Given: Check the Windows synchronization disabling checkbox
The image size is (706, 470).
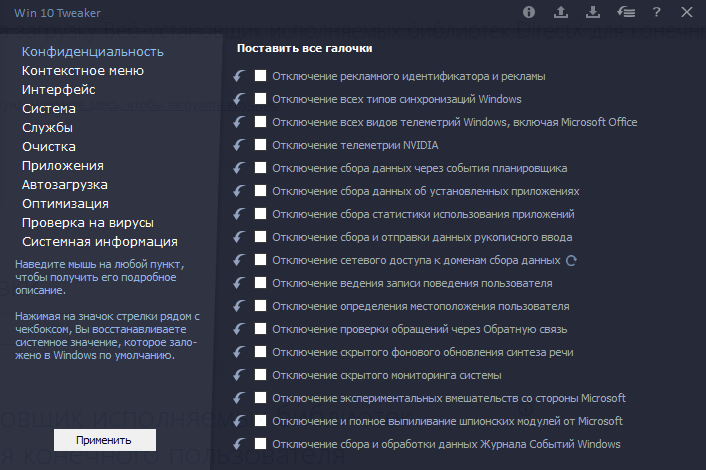Looking at the screenshot, I should click(x=260, y=99).
